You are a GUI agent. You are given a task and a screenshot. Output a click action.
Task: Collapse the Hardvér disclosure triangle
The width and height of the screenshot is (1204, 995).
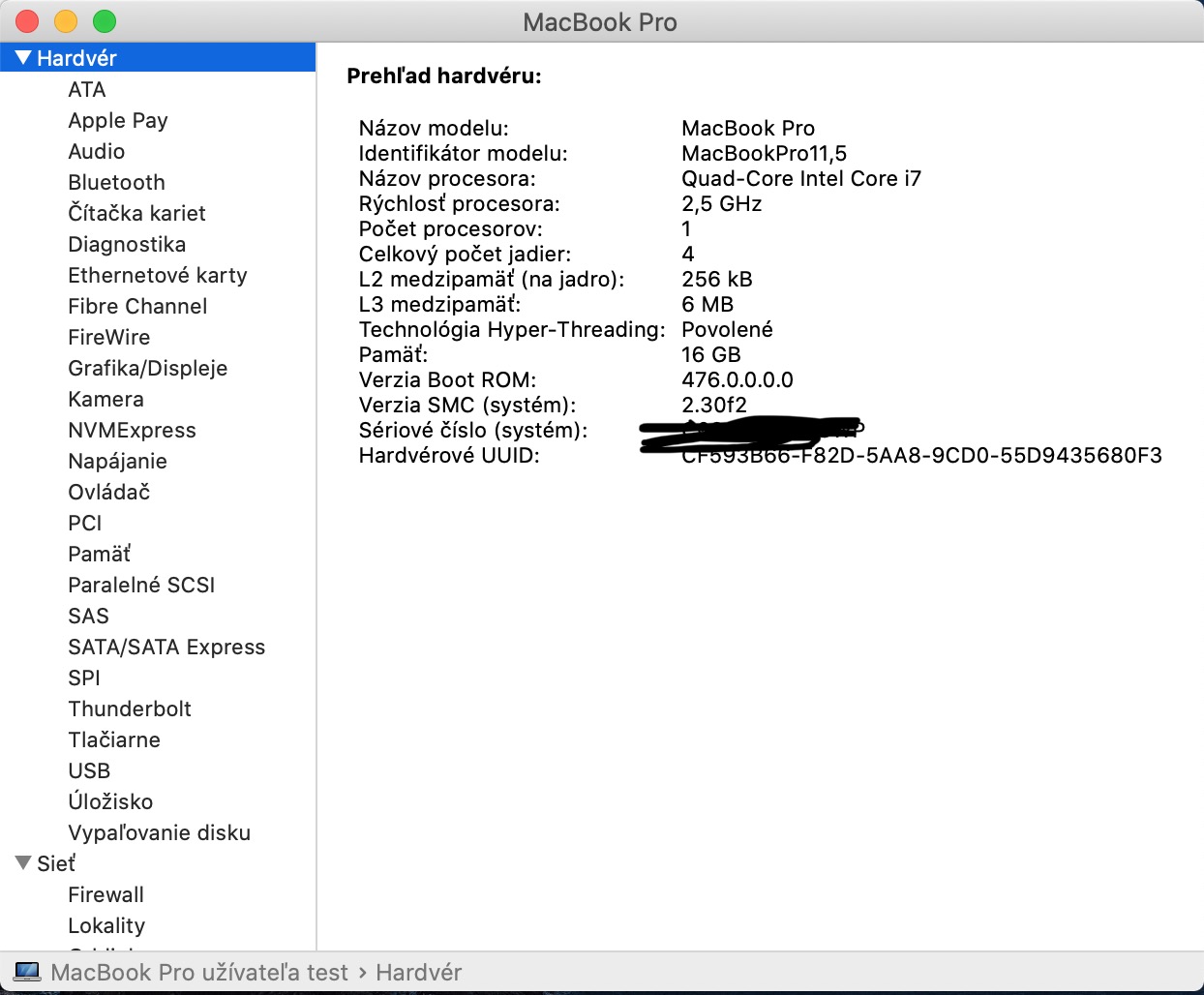click(x=23, y=58)
